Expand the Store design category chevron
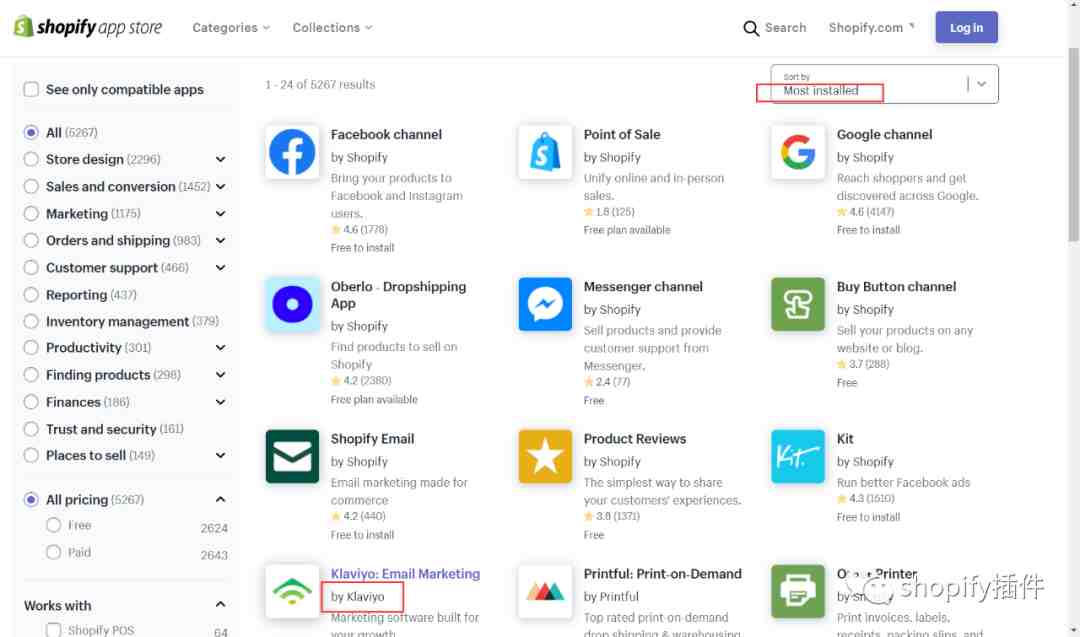The image size is (1080, 637). coord(220,159)
